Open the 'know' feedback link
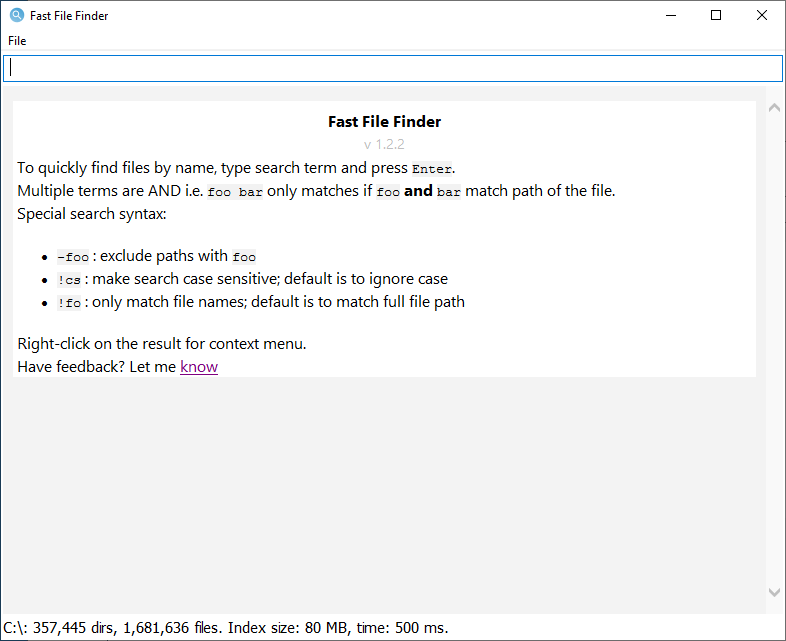This screenshot has height=641, width=786. click(199, 367)
